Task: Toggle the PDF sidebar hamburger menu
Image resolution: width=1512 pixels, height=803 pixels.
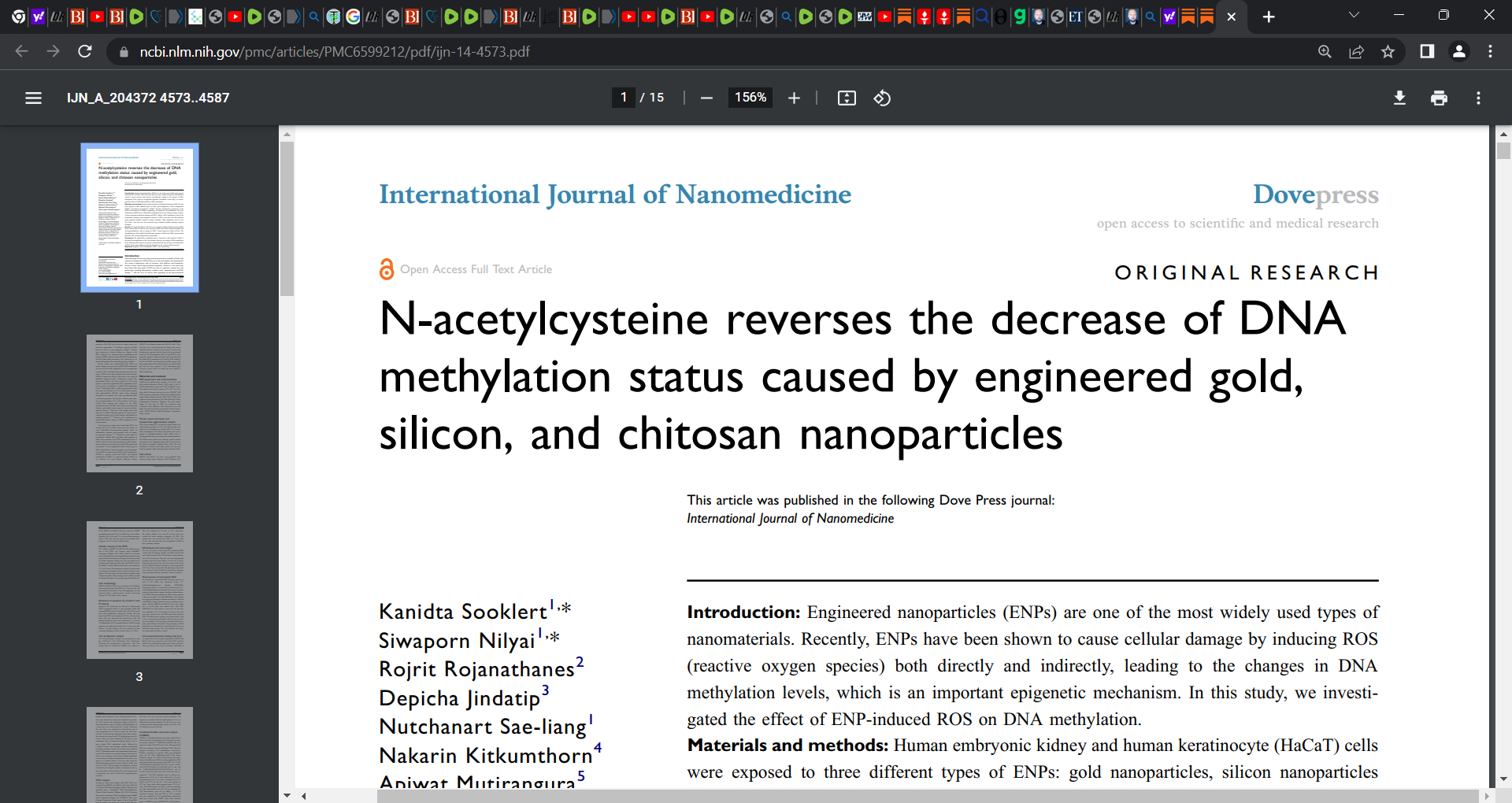Action: click(x=33, y=98)
